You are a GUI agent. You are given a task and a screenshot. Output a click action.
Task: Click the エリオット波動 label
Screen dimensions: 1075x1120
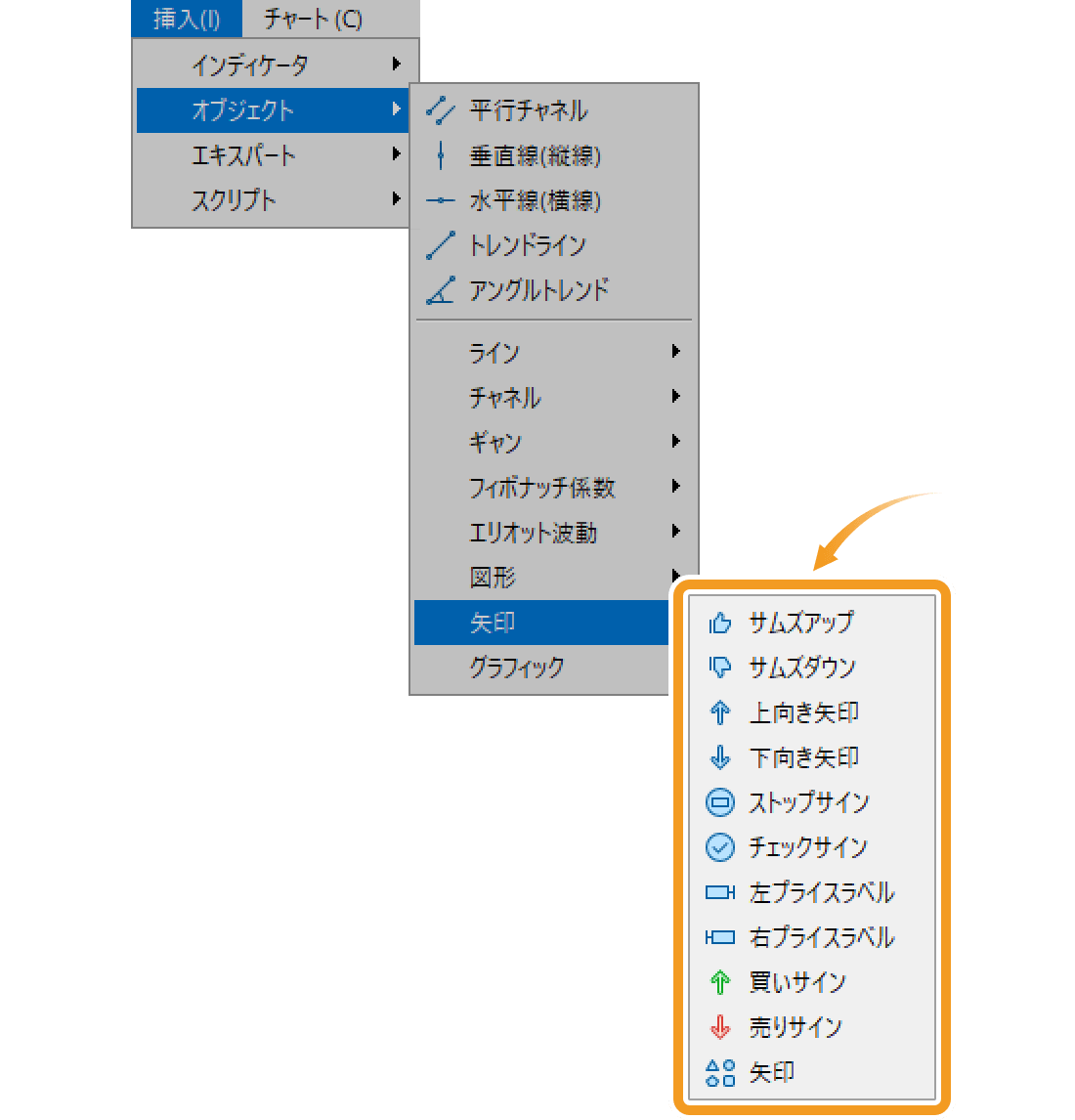click(533, 533)
